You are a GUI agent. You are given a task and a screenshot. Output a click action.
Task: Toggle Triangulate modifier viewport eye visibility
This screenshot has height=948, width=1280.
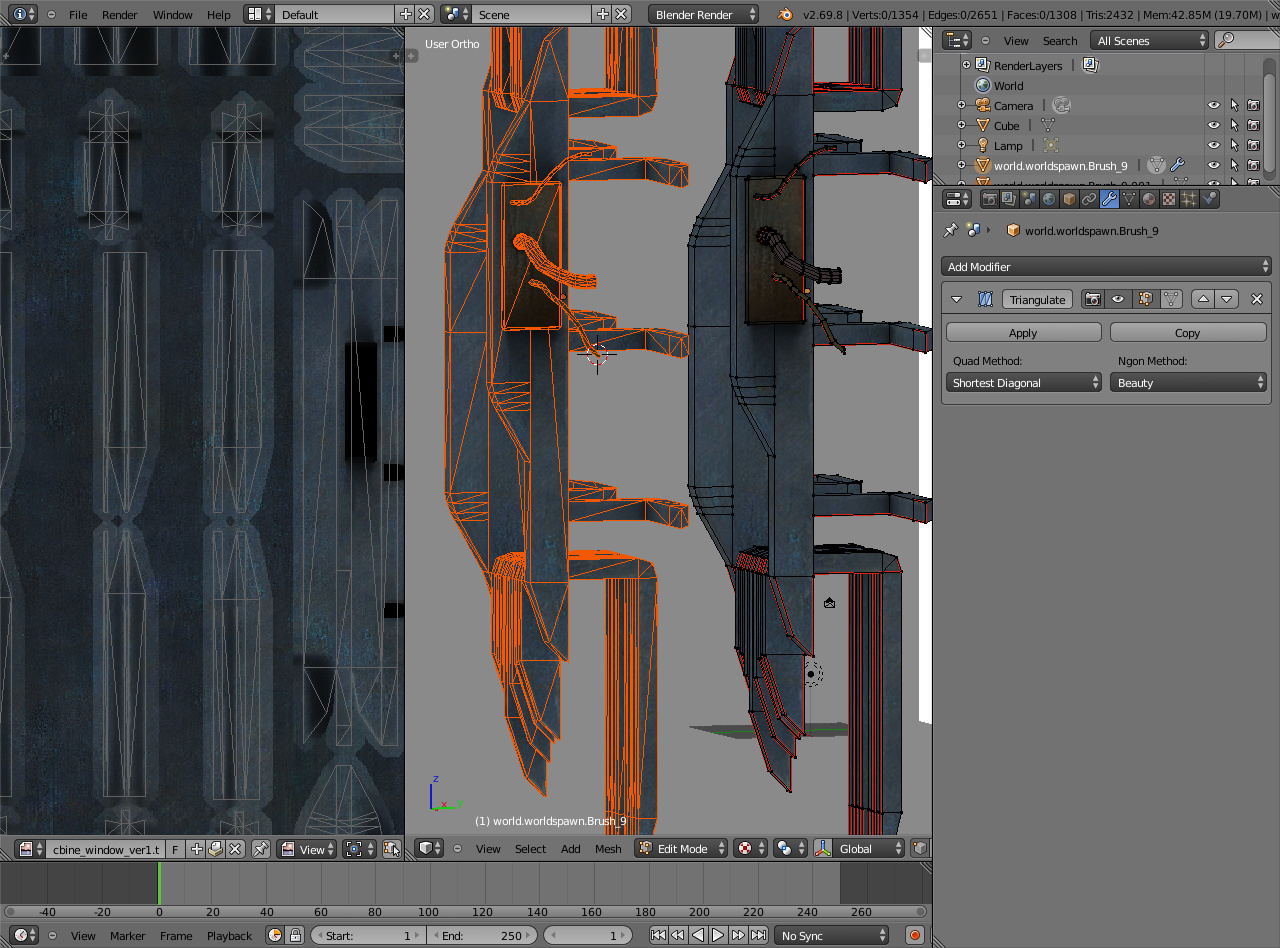pos(1118,299)
